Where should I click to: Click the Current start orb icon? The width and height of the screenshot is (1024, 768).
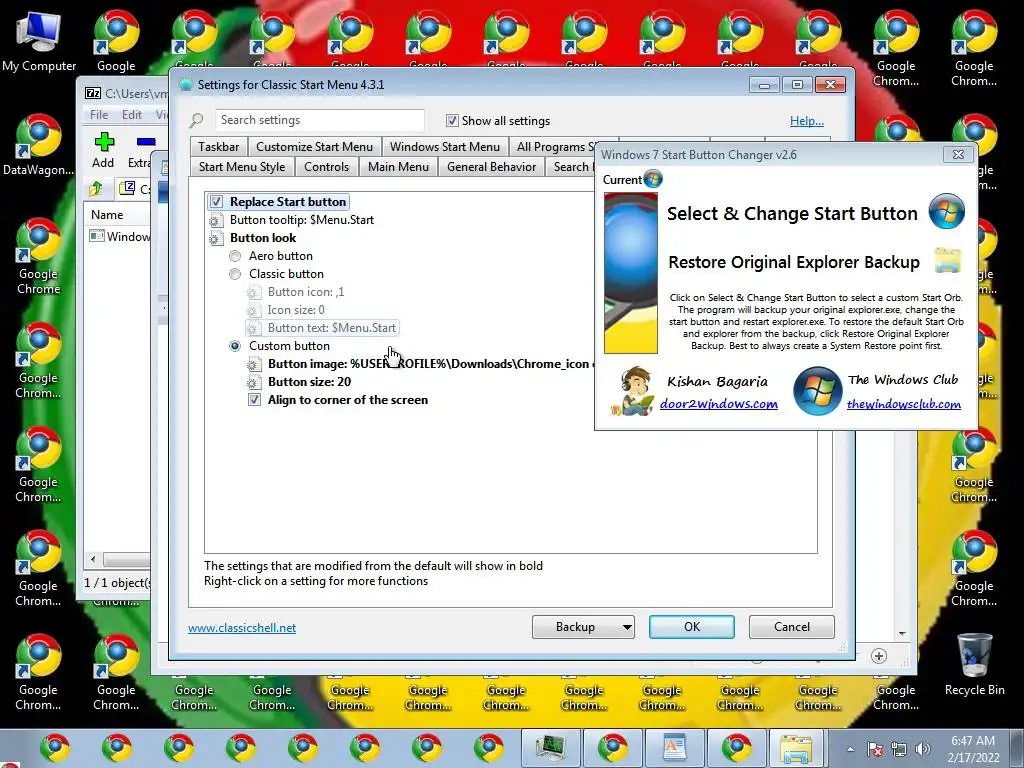pos(652,179)
